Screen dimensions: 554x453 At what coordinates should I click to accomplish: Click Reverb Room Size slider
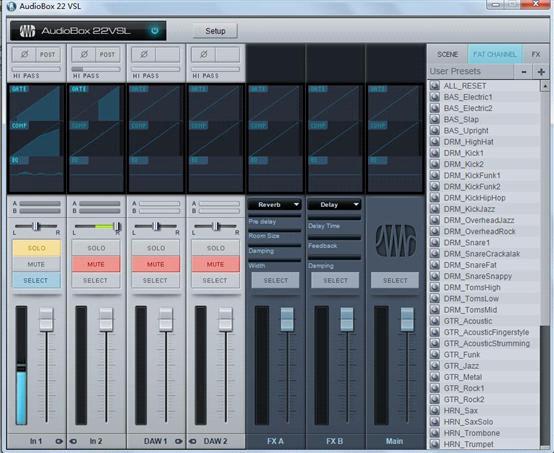(x=275, y=230)
